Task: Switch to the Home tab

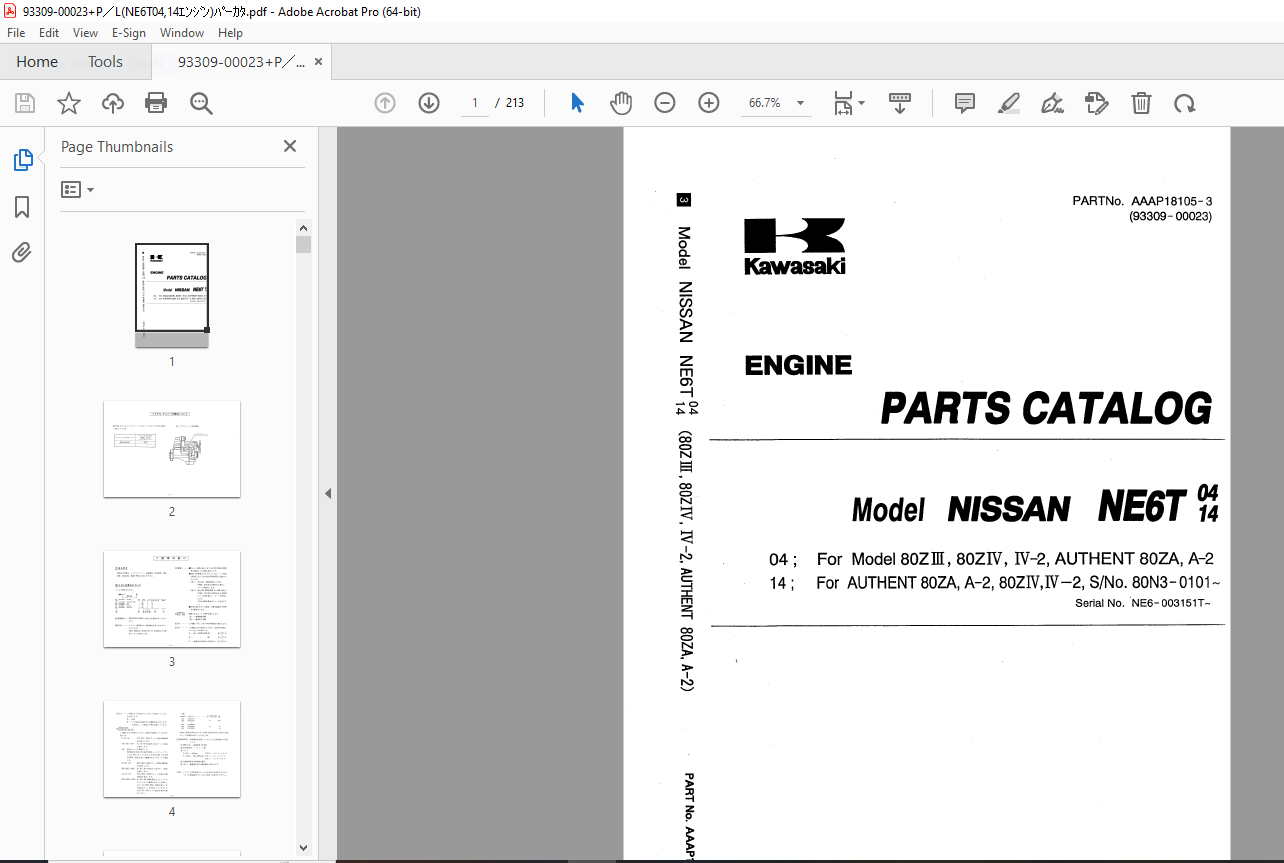Action: pos(37,62)
